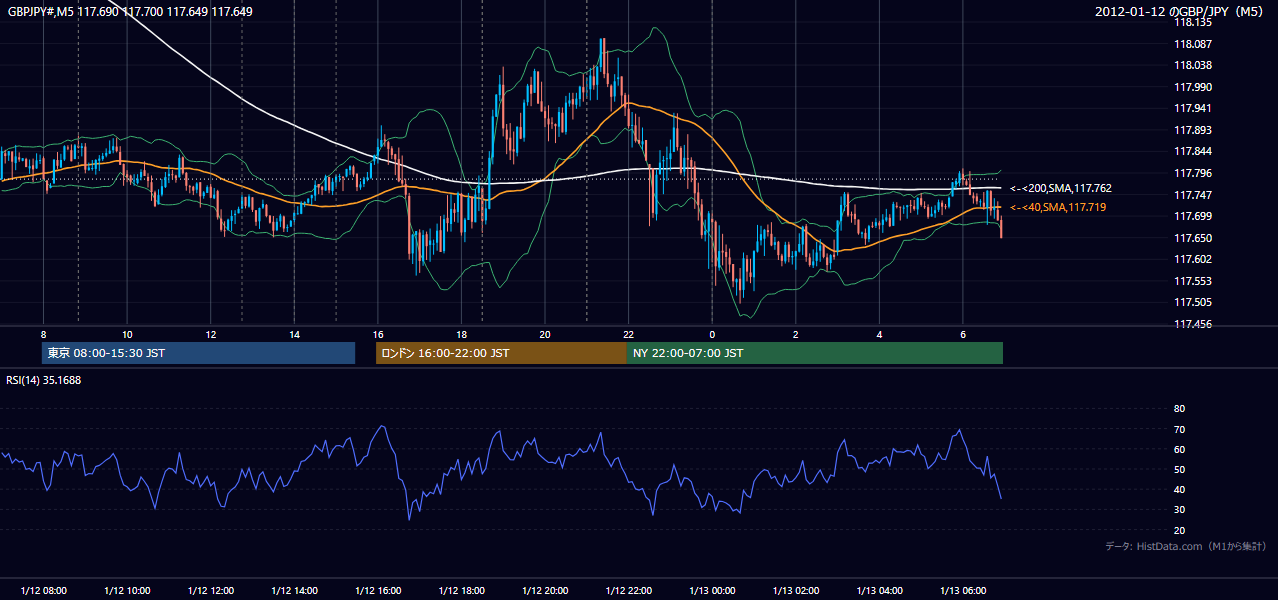Click the 1/13 06:00 bottom time label
Image resolution: width=1278 pixels, height=600 pixels.
[x=963, y=591]
